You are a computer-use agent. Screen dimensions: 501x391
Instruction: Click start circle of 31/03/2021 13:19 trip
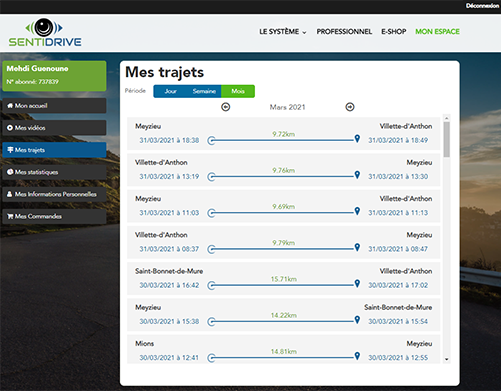211,177
